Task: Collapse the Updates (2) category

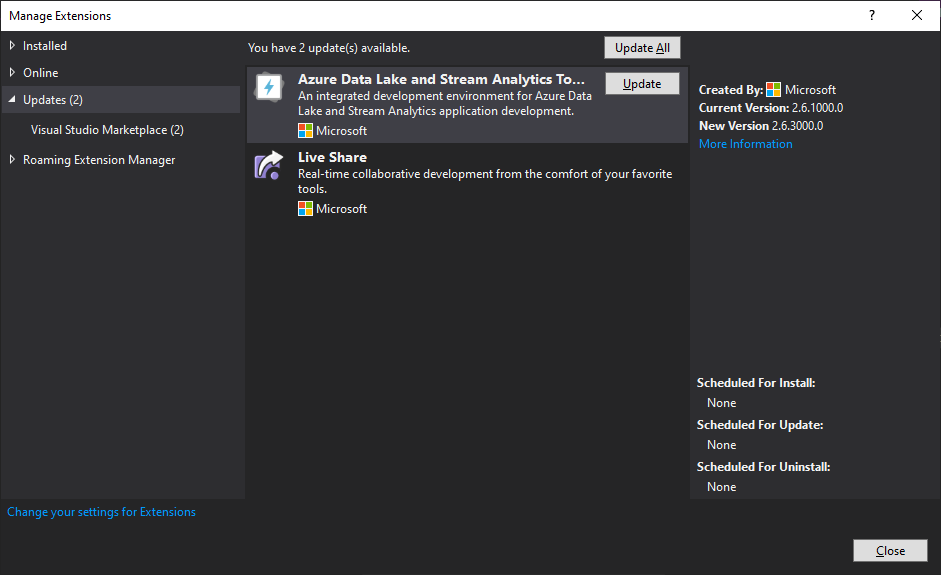Action: pyautogui.click(x=12, y=100)
